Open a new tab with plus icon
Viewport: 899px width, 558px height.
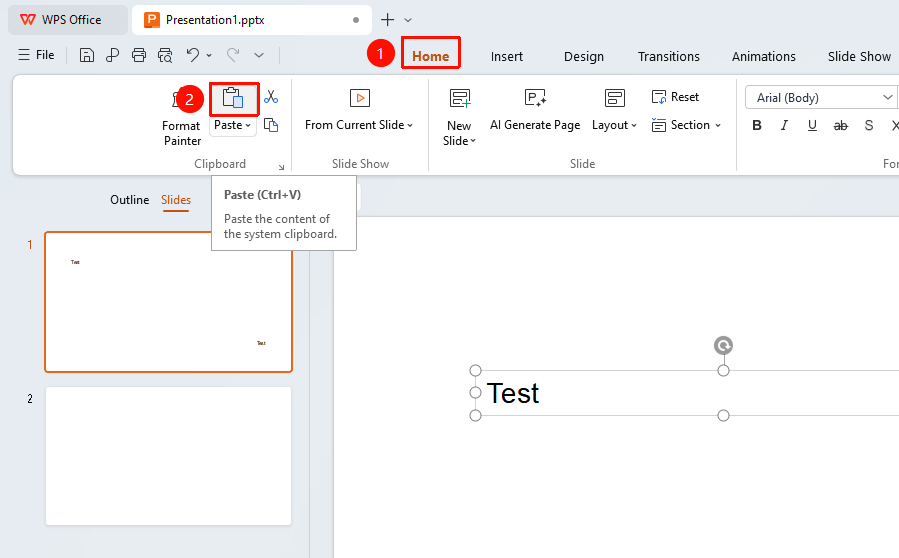click(x=388, y=19)
